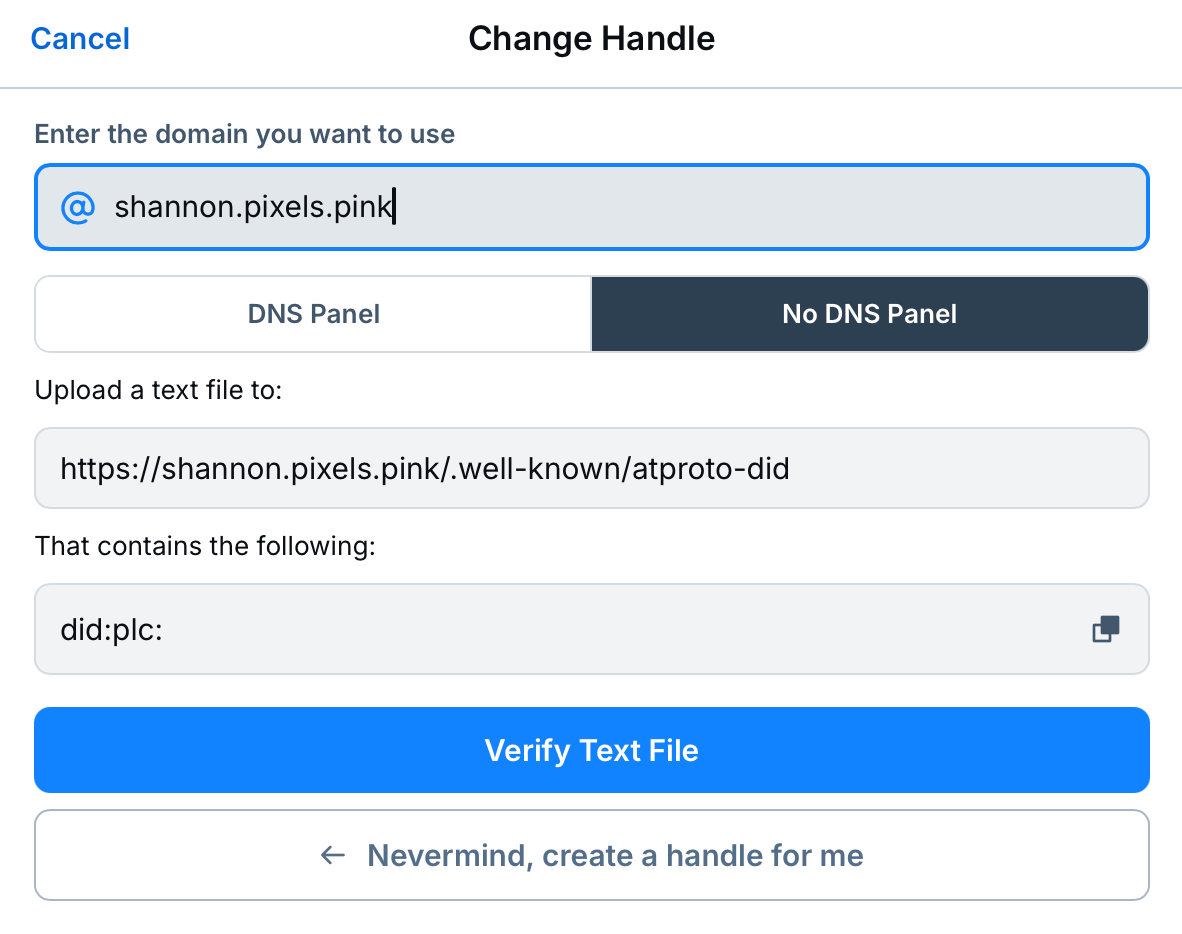Click the @ symbol in the domain field
The width and height of the screenshot is (1182, 934).
[x=77, y=207]
